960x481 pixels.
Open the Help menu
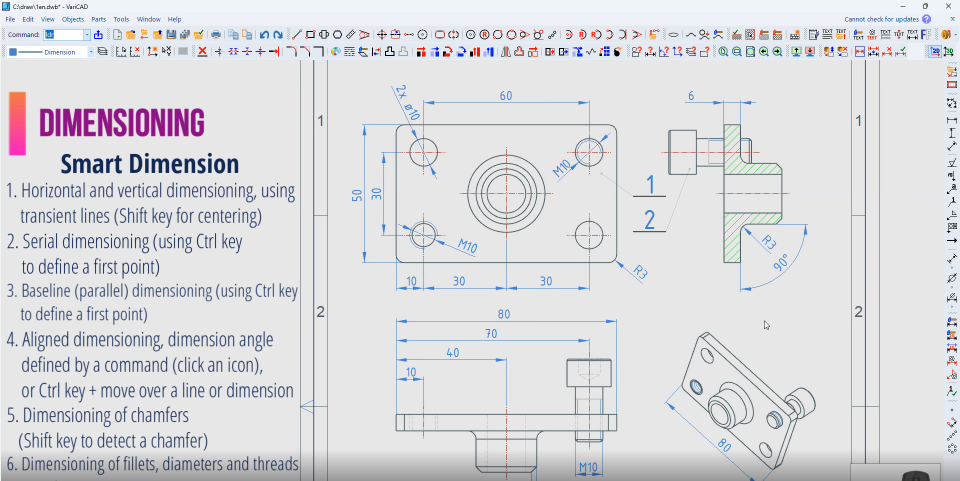tap(175, 19)
